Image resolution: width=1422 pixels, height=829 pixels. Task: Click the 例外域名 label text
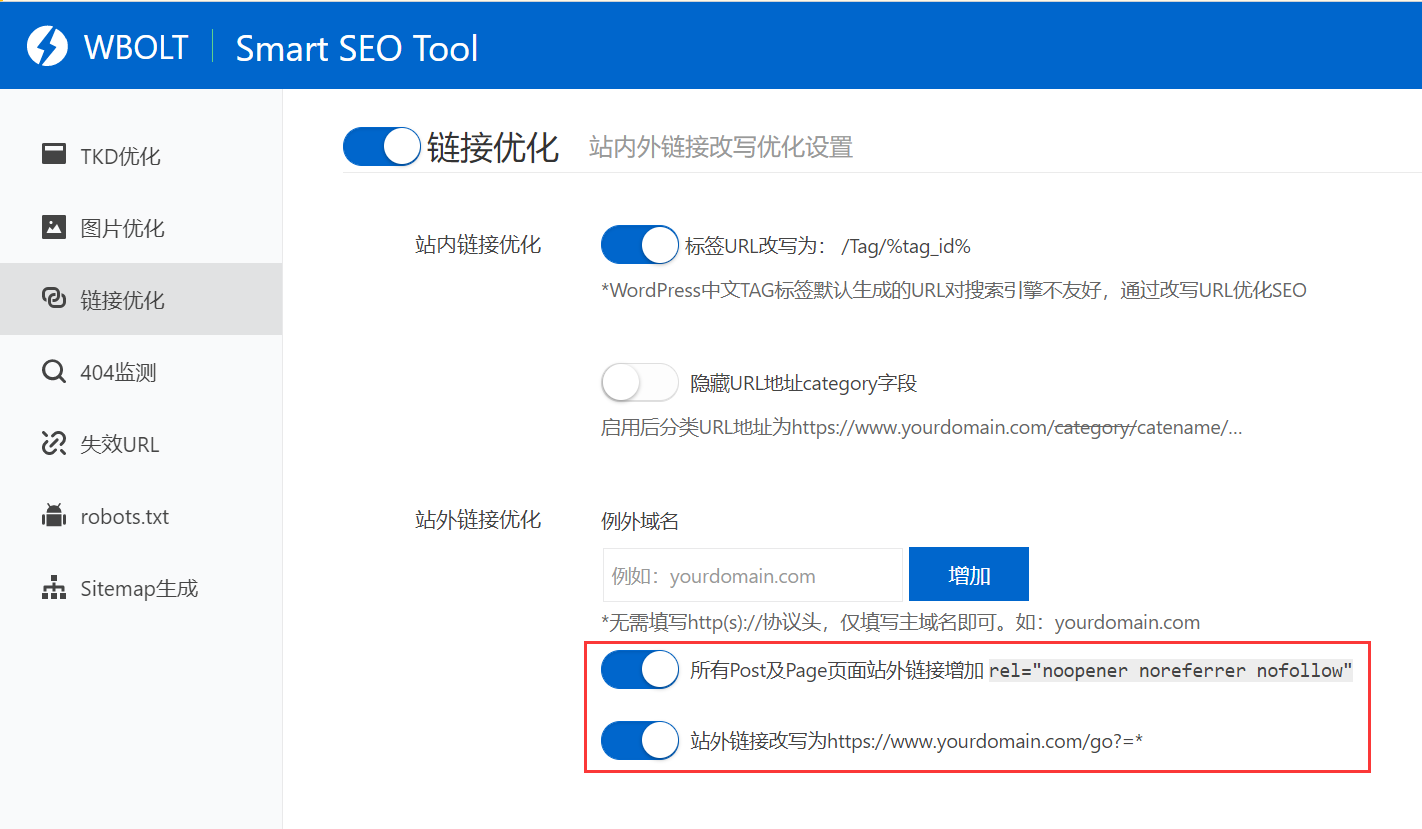(639, 520)
